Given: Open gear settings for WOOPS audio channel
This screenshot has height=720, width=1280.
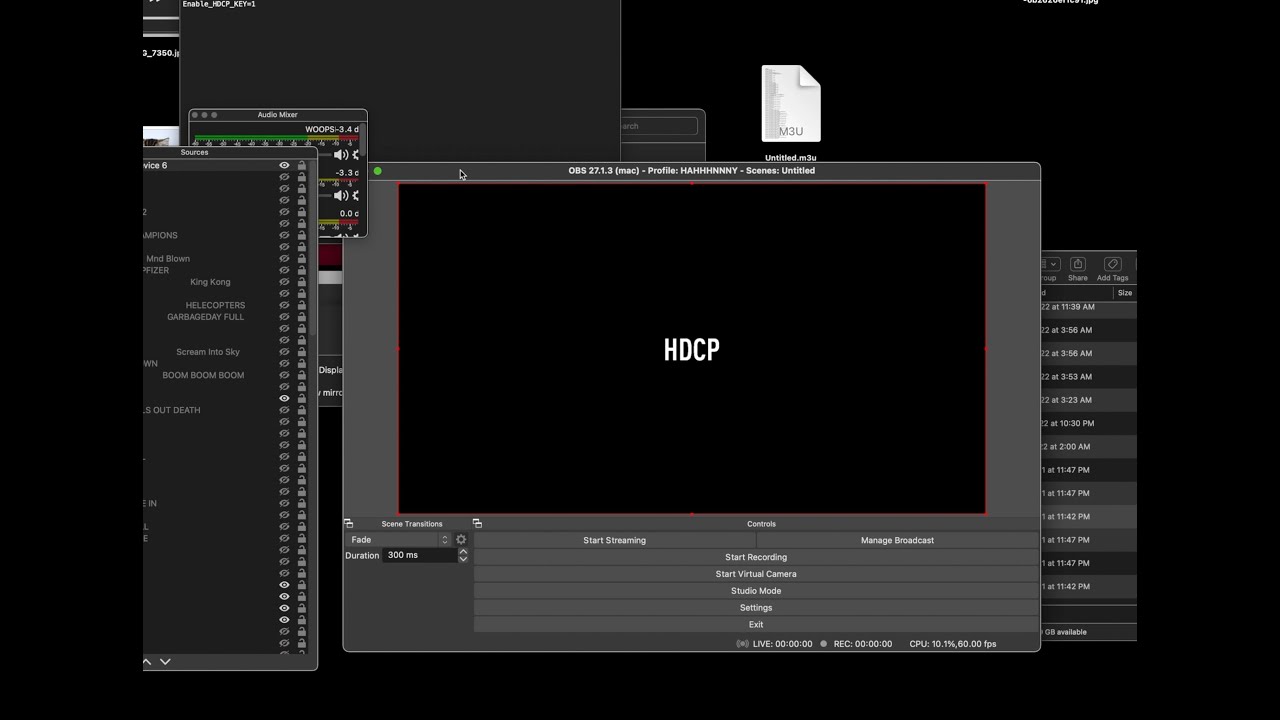Looking at the screenshot, I should [356, 155].
